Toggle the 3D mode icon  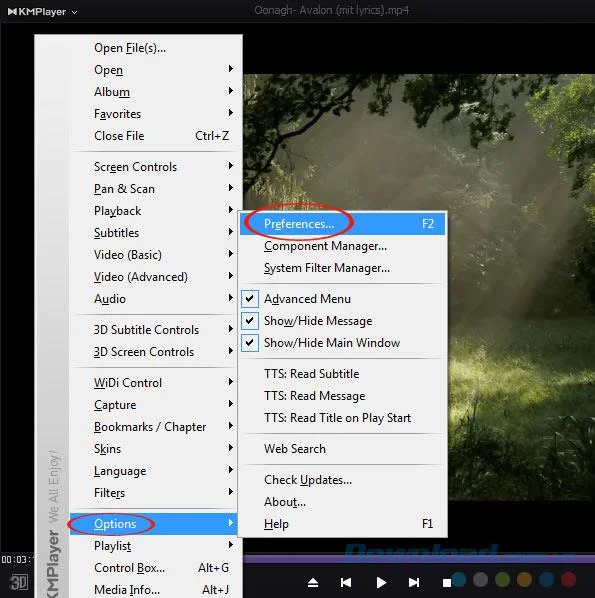coord(19,582)
